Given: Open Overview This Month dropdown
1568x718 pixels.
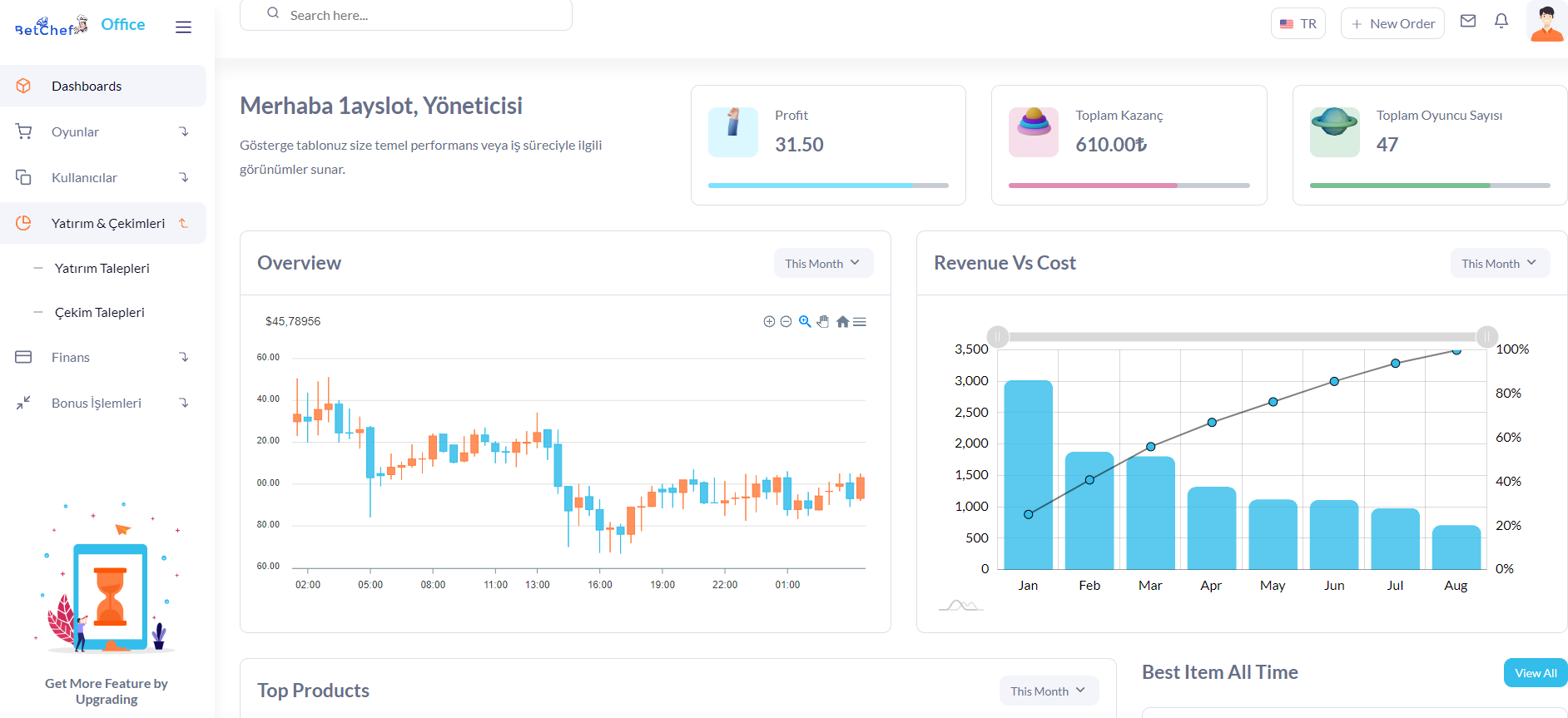Looking at the screenshot, I should pos(823,263).
